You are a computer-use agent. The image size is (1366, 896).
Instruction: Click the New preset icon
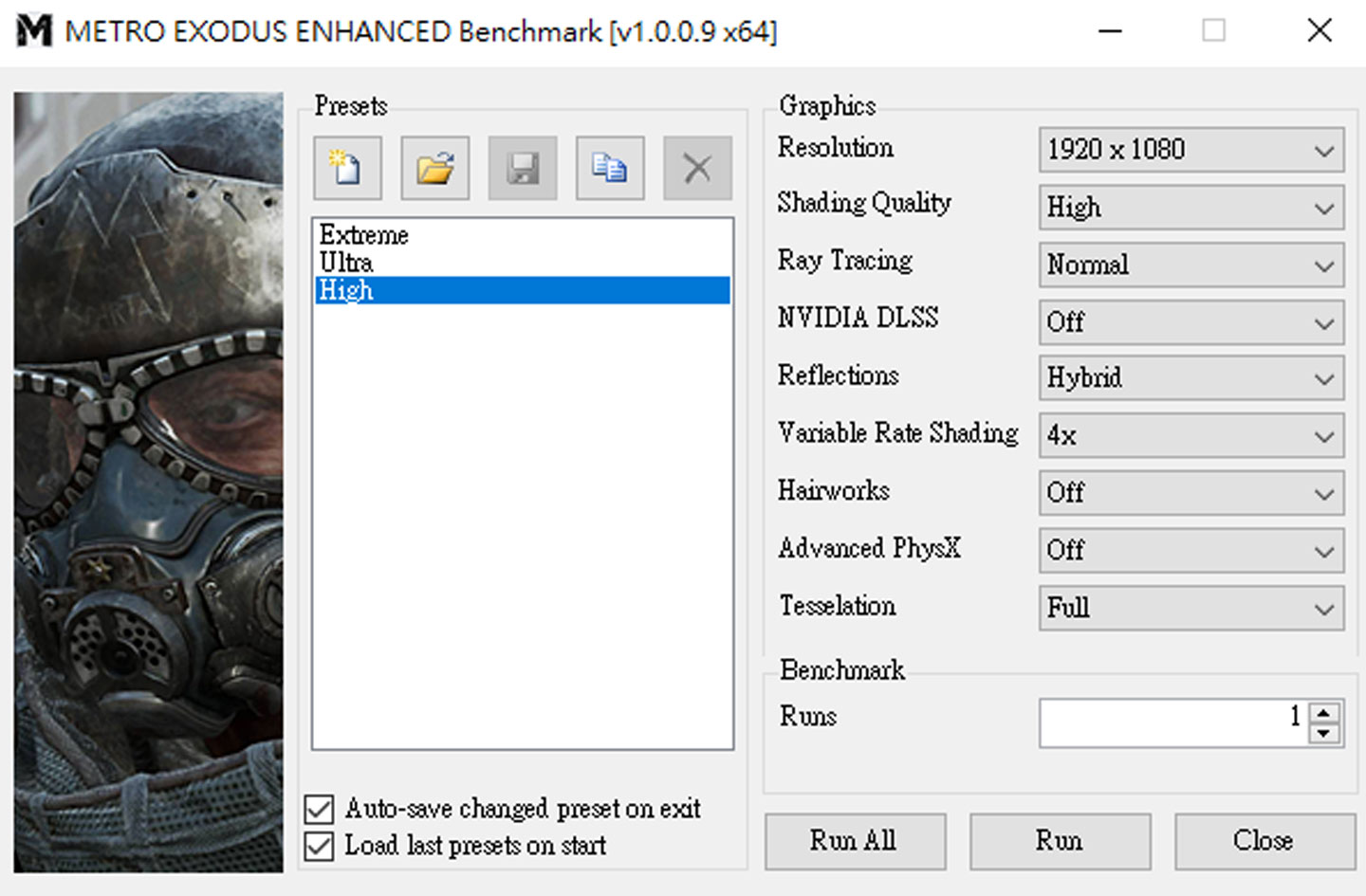pyautogui.click(x=347, y=169)
